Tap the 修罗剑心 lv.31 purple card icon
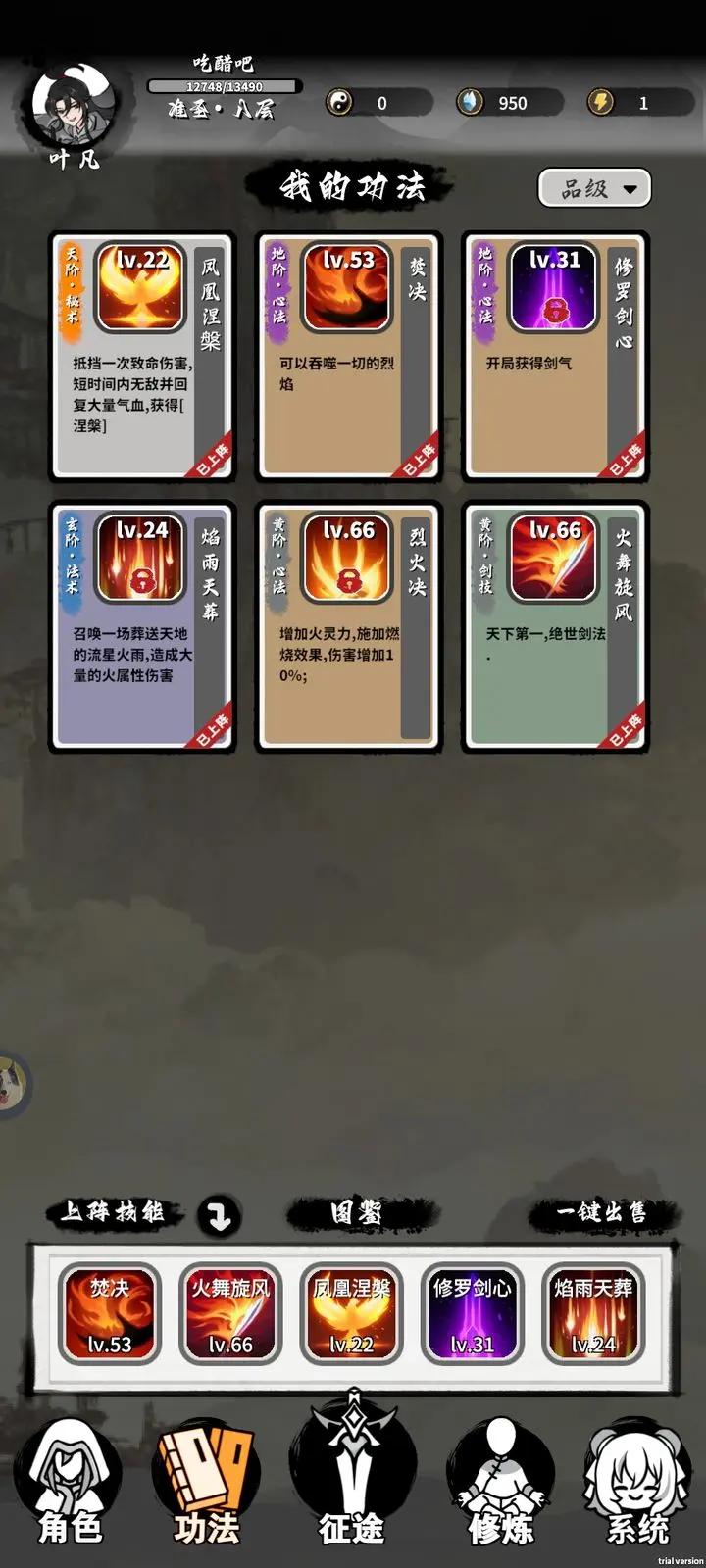This screenshot has width=706, height=1568. click(555, 286)
